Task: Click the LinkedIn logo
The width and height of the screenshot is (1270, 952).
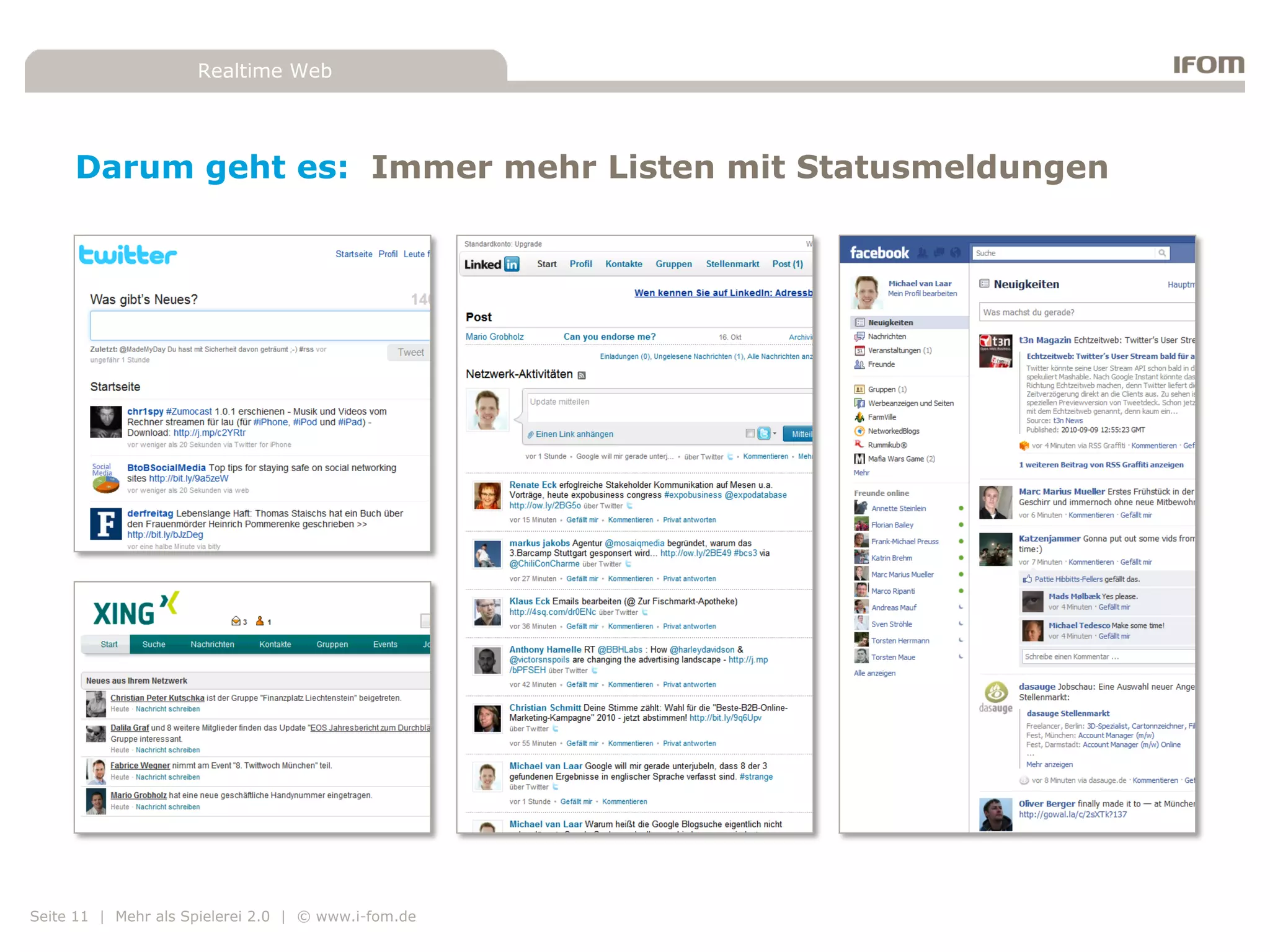Action: [x=492, y=265]
